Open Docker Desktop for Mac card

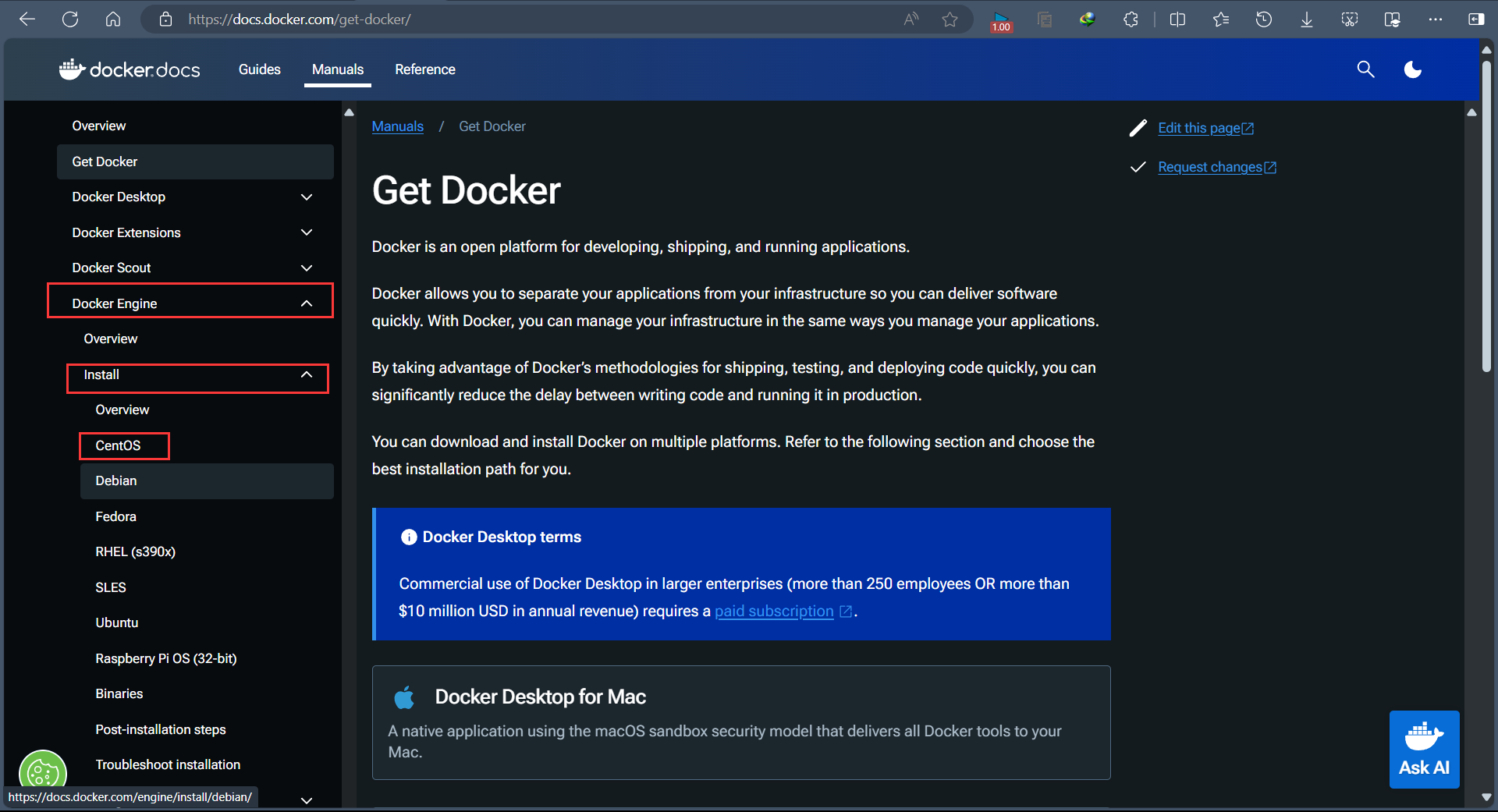741,722
